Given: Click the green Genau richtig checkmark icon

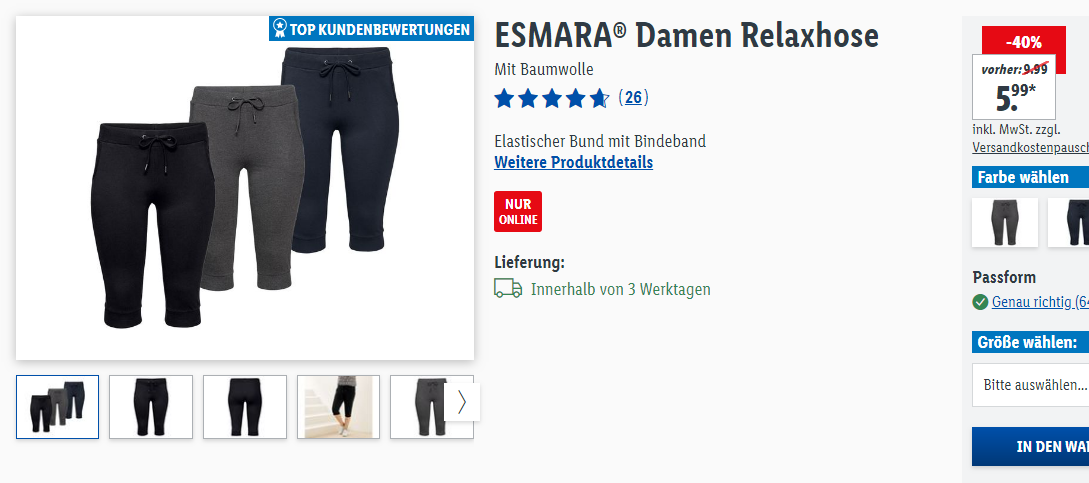Looking at the screenshot, I should 980,302.
